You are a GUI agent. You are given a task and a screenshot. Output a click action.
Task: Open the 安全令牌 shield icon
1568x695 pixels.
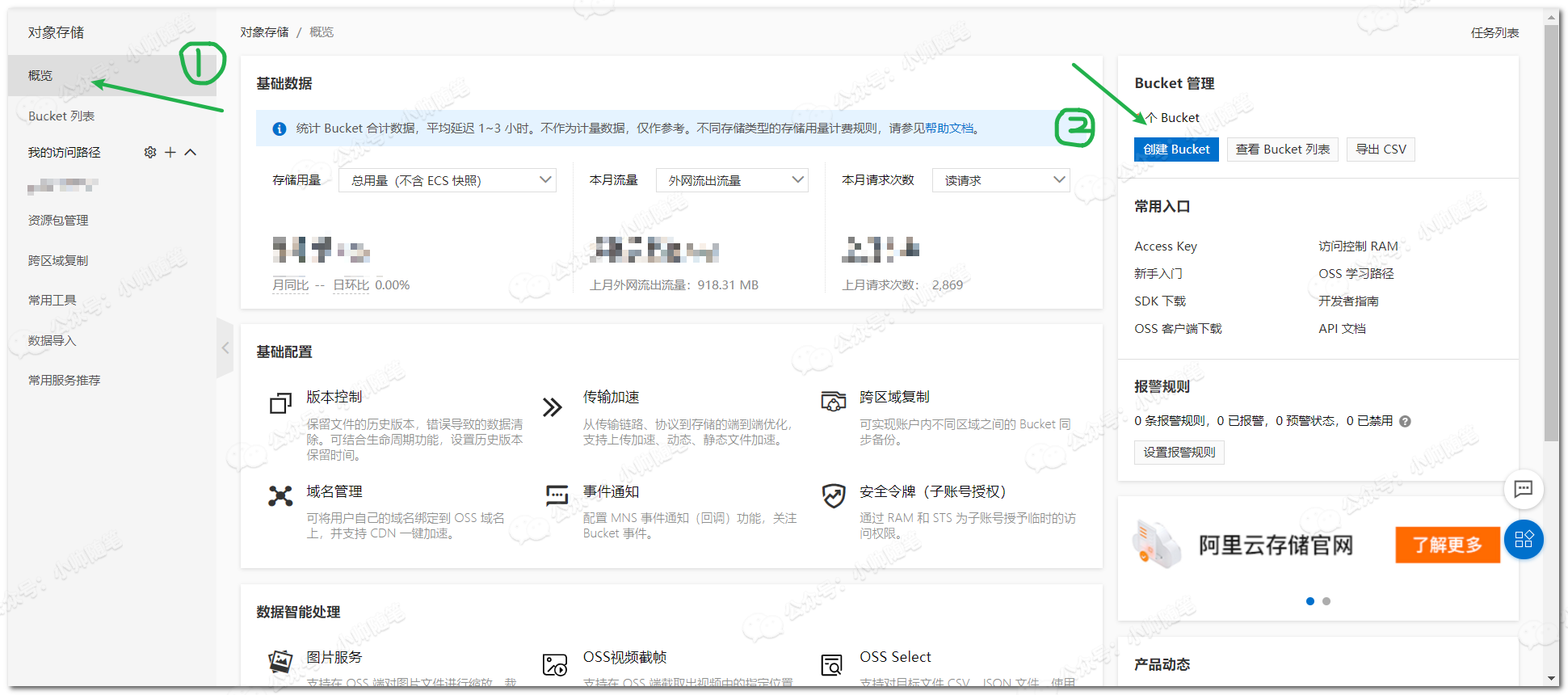pos(833,495)
